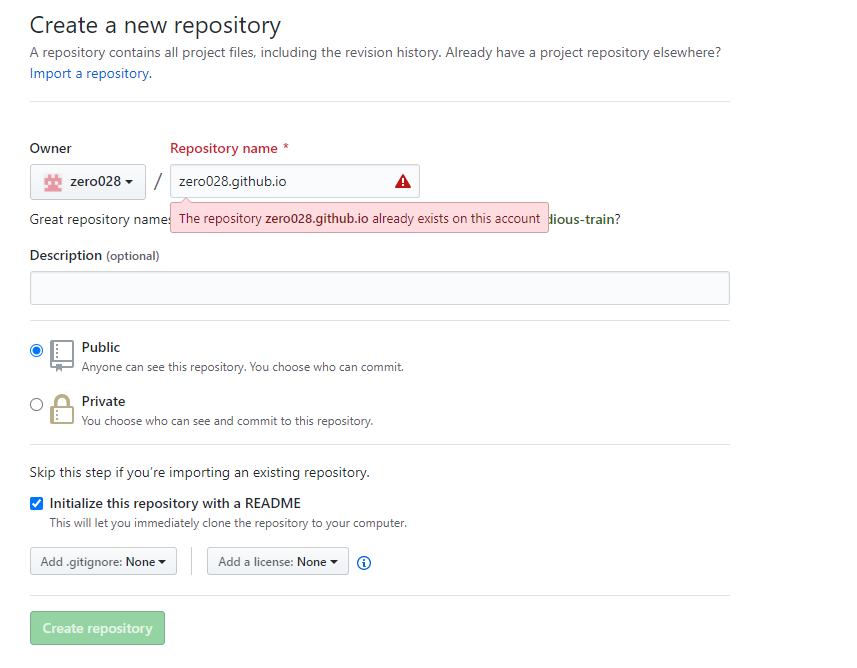Click into the Description text box

[380, 288]
